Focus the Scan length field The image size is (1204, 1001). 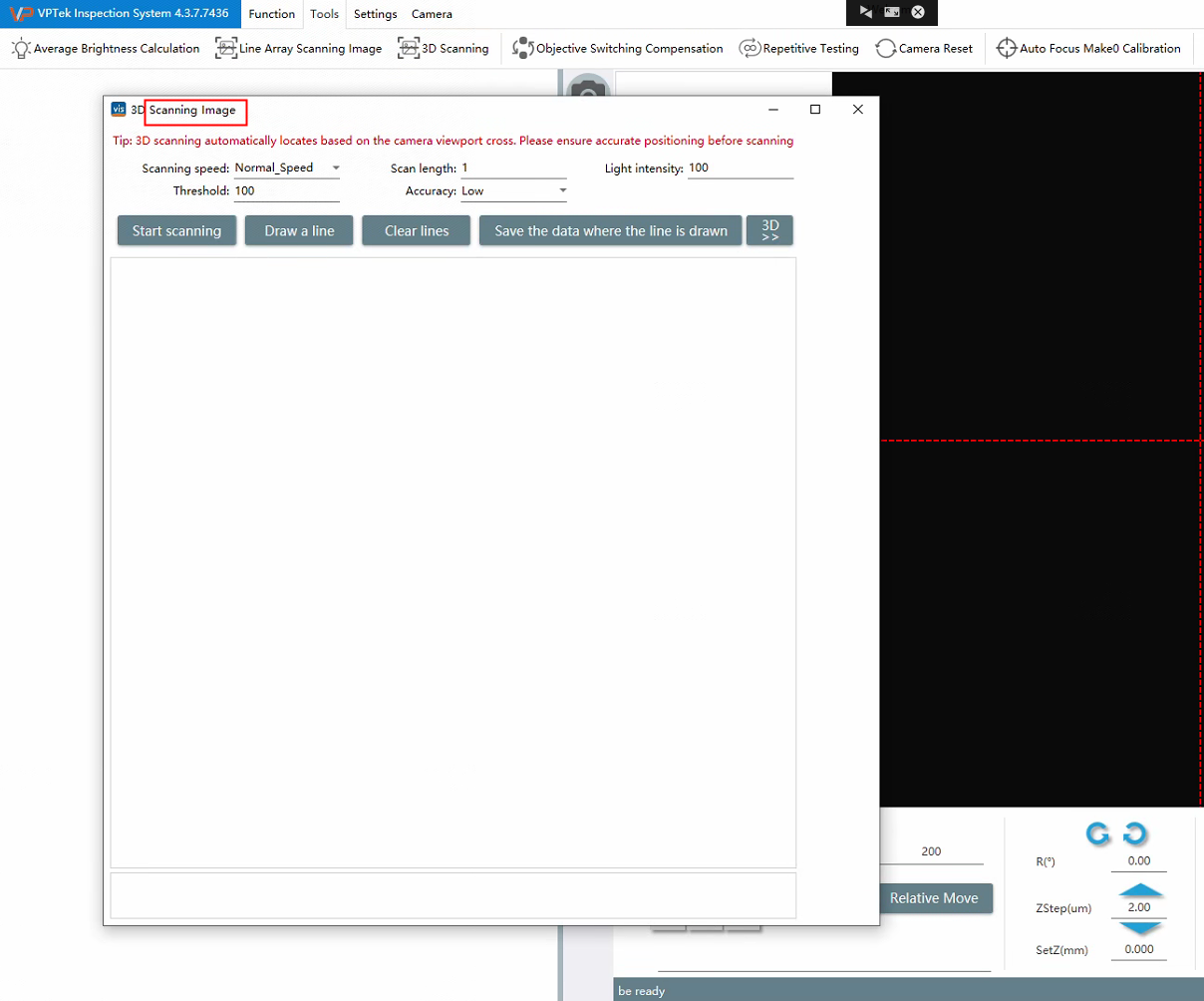pos(513,167)
